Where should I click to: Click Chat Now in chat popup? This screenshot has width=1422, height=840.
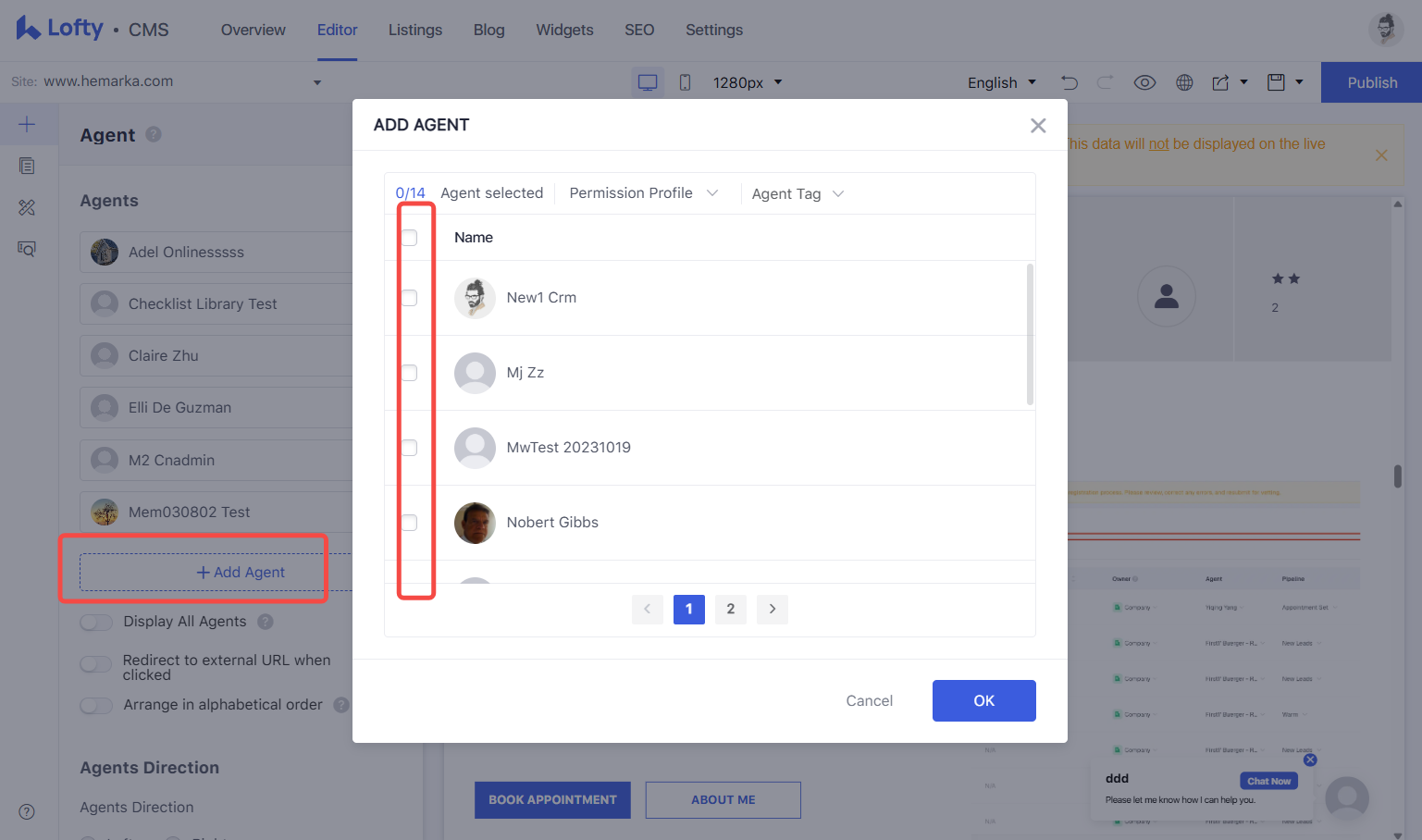click(x=1268, y=781)
